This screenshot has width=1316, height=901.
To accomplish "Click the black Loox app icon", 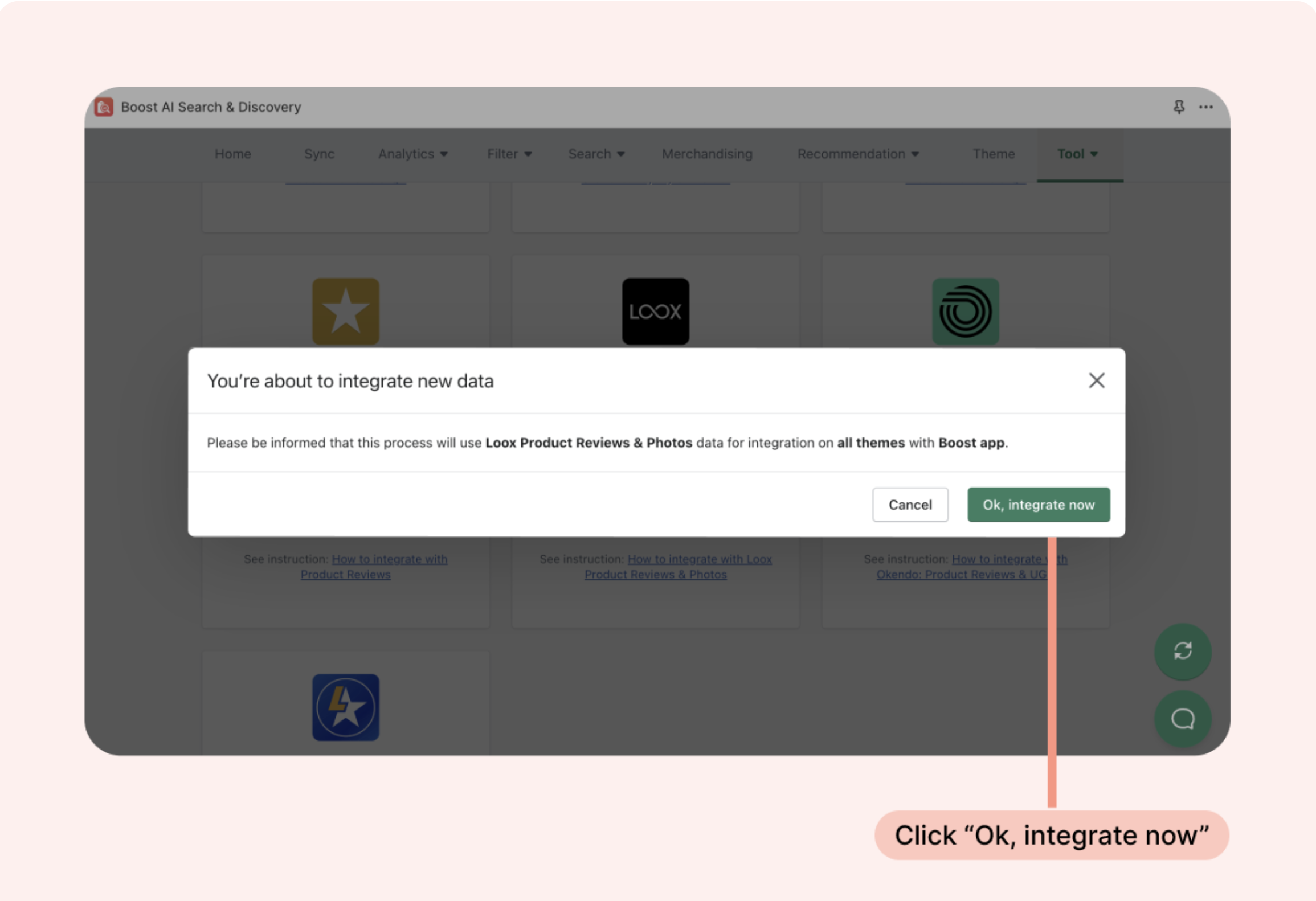I will (x=655, y=311).
